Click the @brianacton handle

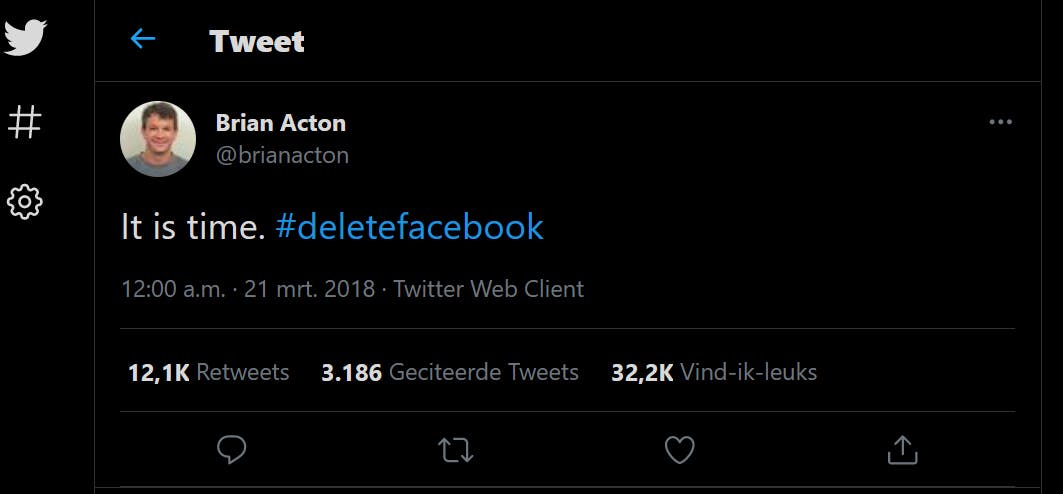click(282, 156)
